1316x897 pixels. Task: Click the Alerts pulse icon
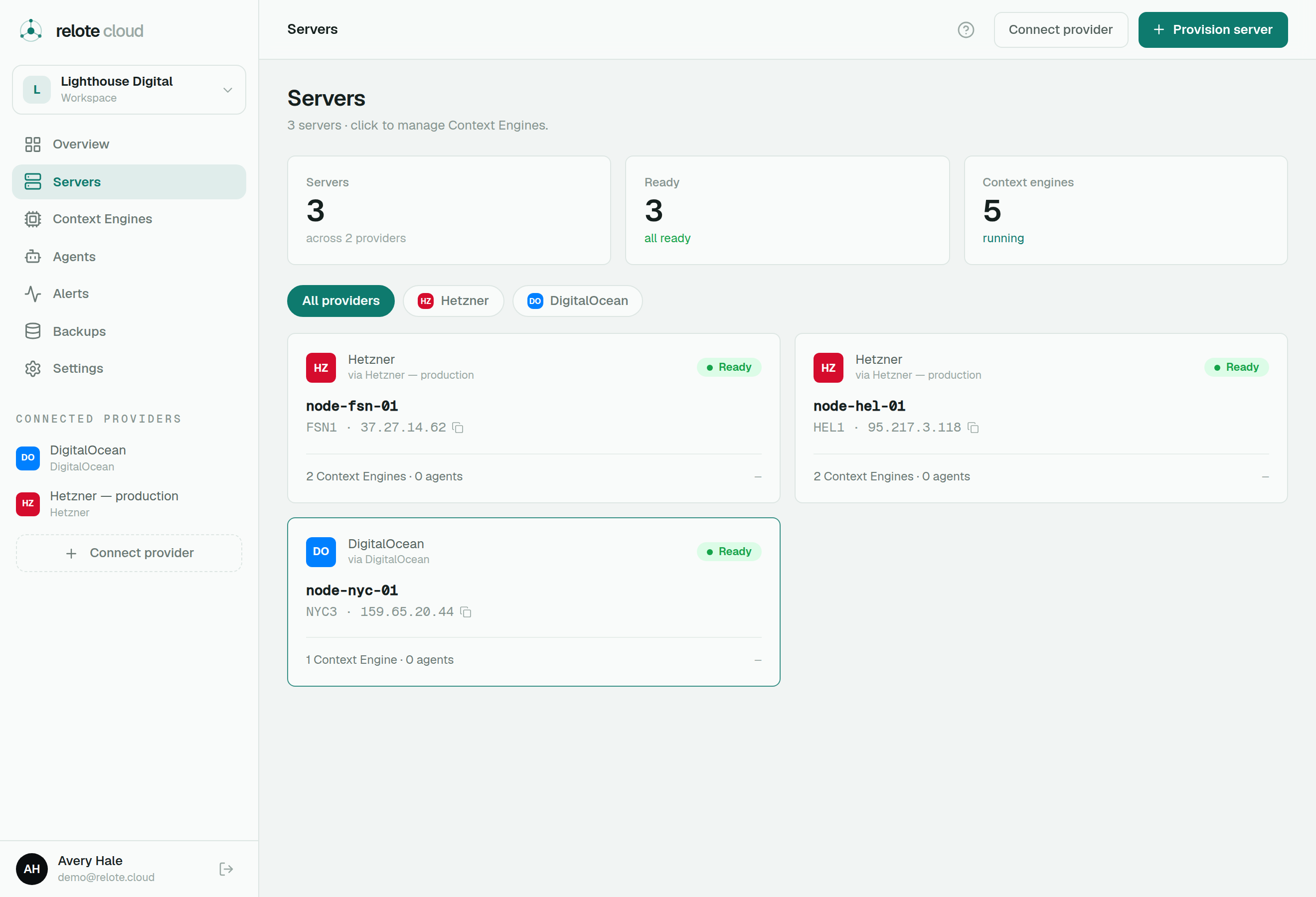click(33, 294)
